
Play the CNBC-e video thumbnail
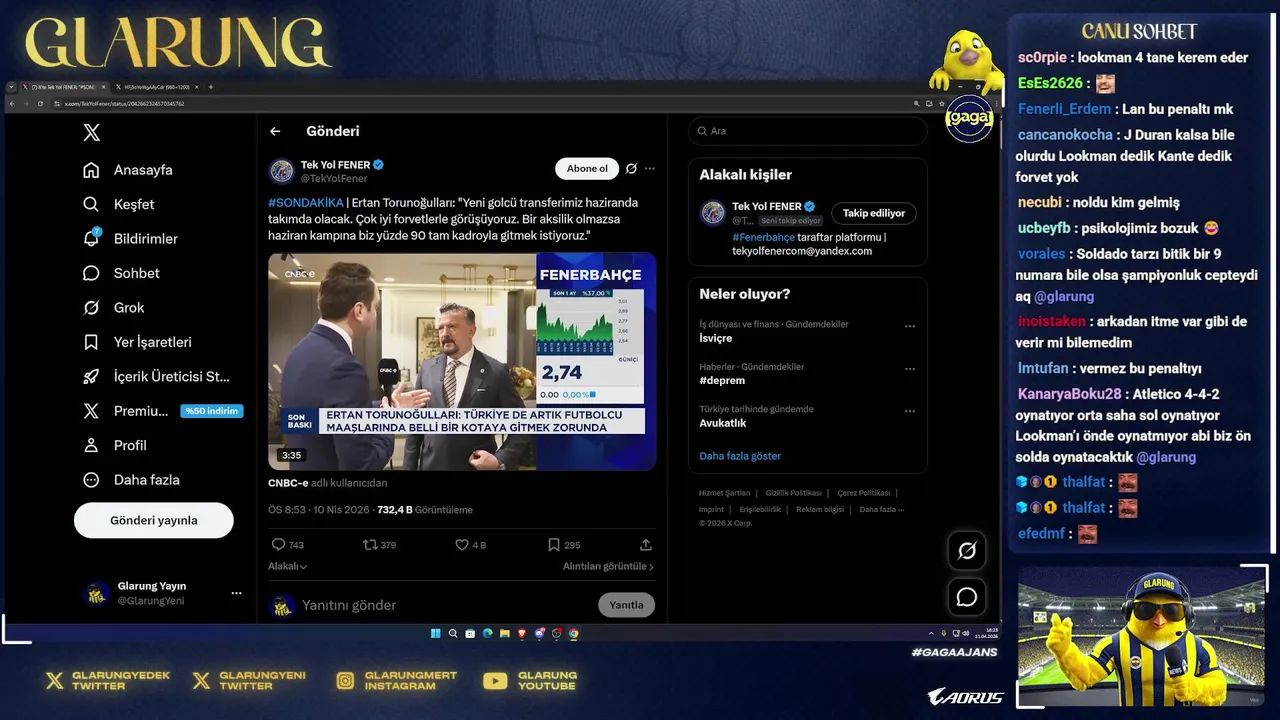pyautogui.click(x=462, y=362)
